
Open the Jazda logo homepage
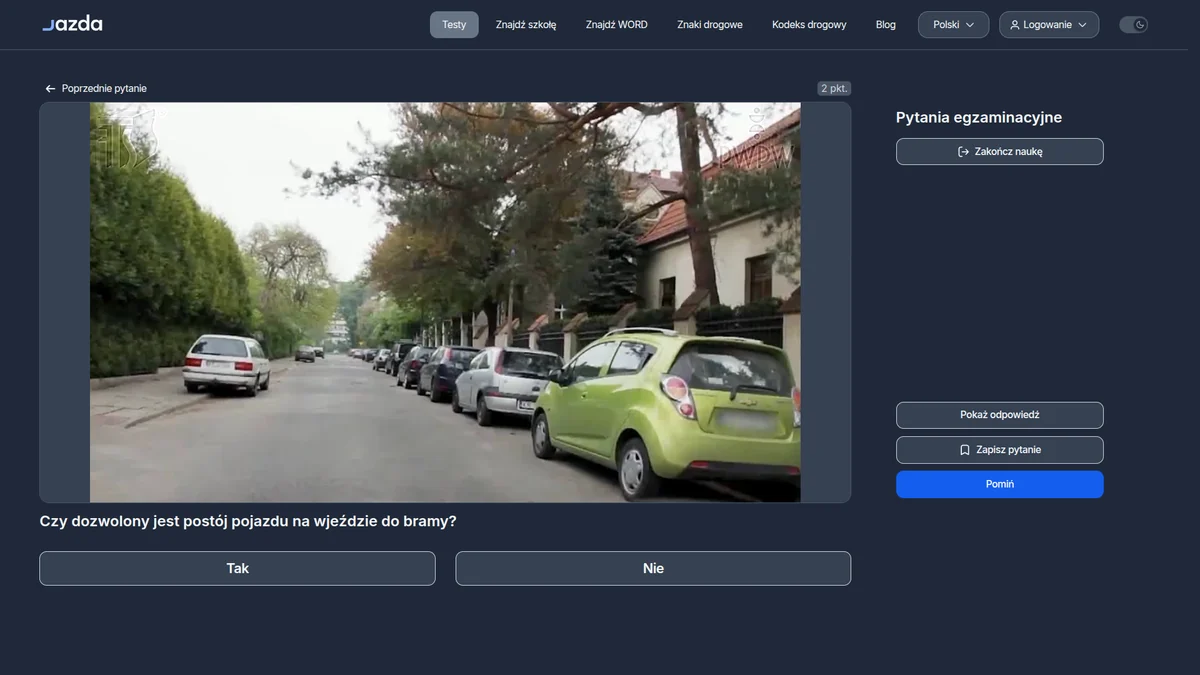[x=72, y=24]
